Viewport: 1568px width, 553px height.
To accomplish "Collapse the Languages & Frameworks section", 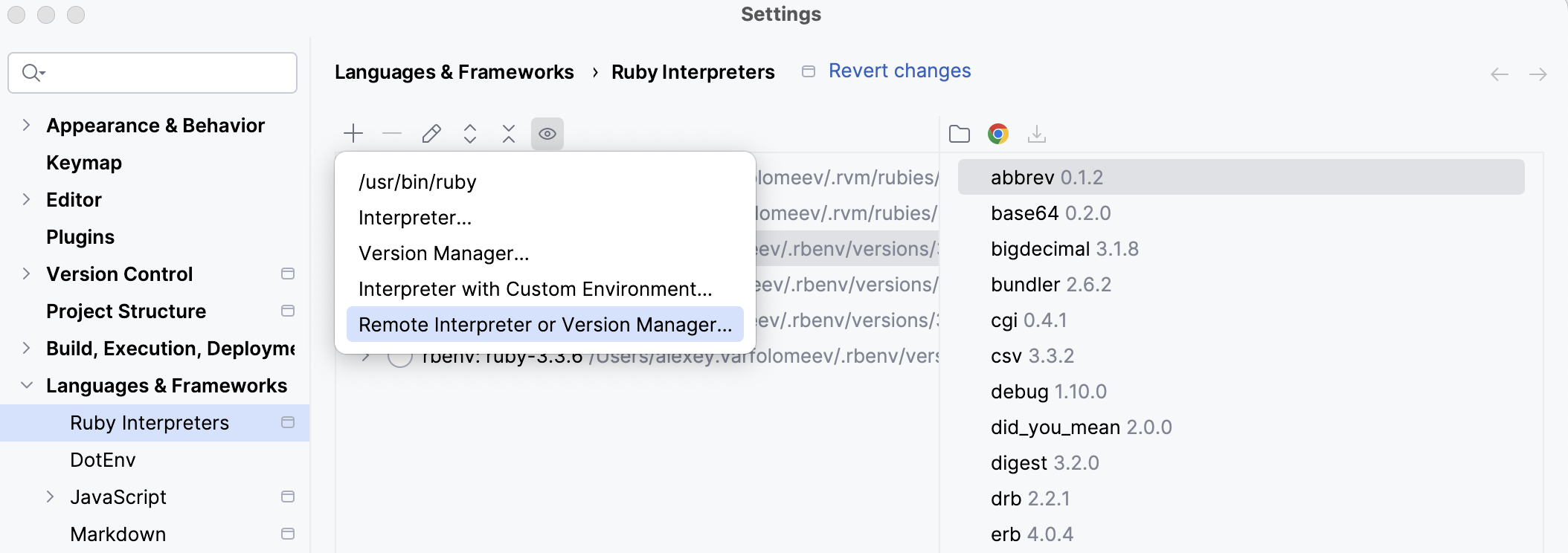I will [x=27, y=386].
